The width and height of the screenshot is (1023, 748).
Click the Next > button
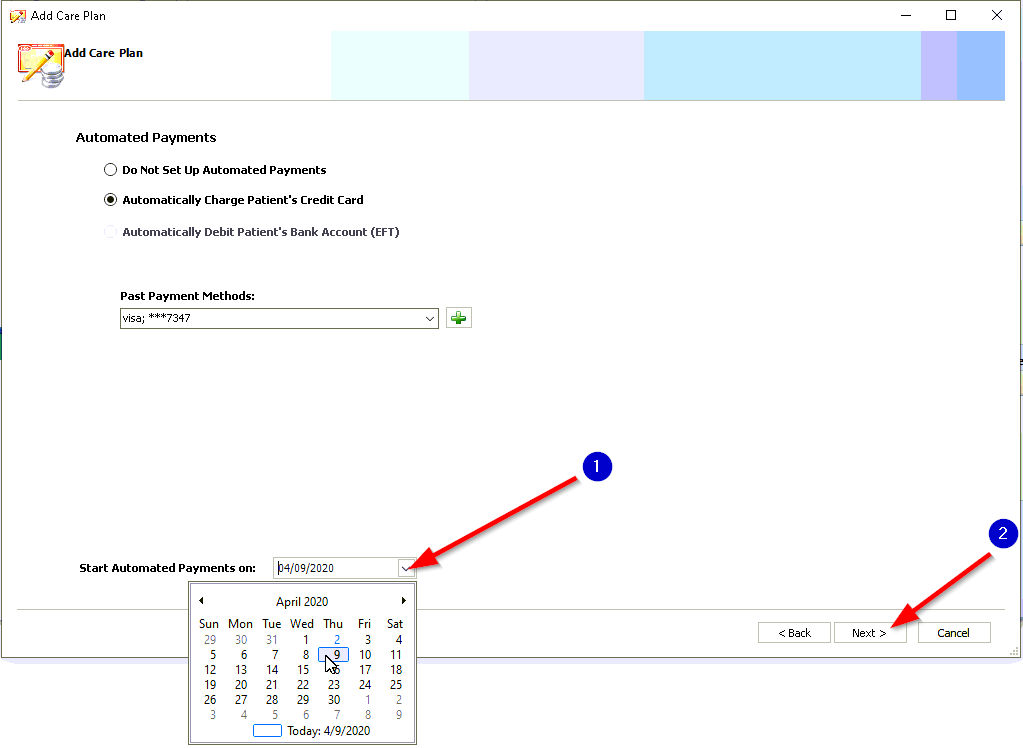(870, 632)
